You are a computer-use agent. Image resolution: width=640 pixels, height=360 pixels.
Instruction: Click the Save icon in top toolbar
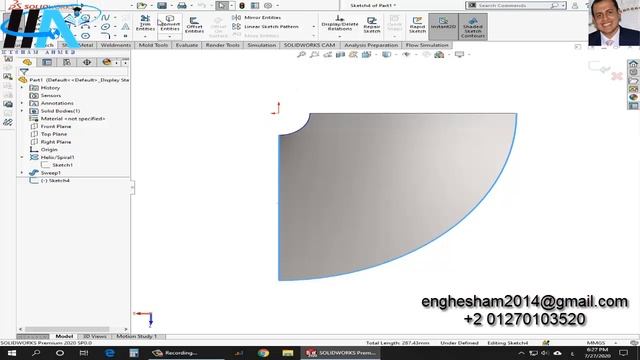[x=162, y=6]
